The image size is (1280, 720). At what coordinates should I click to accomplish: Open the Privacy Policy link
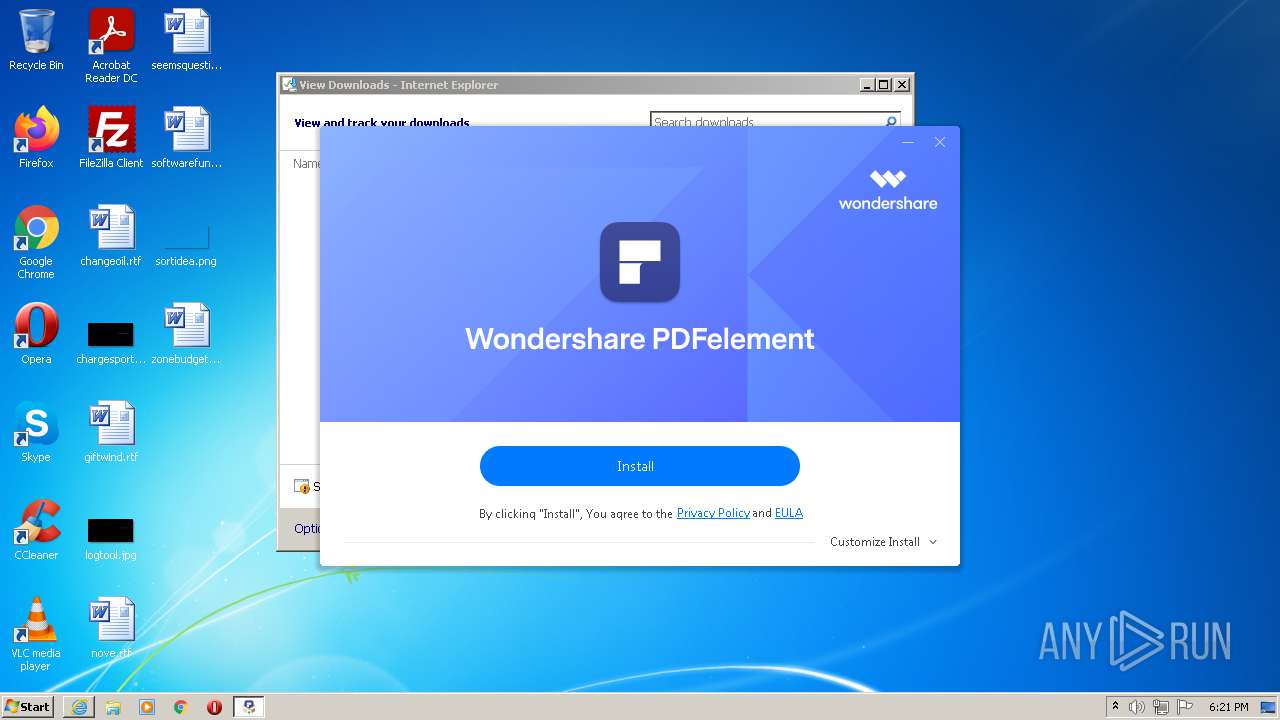713,513
